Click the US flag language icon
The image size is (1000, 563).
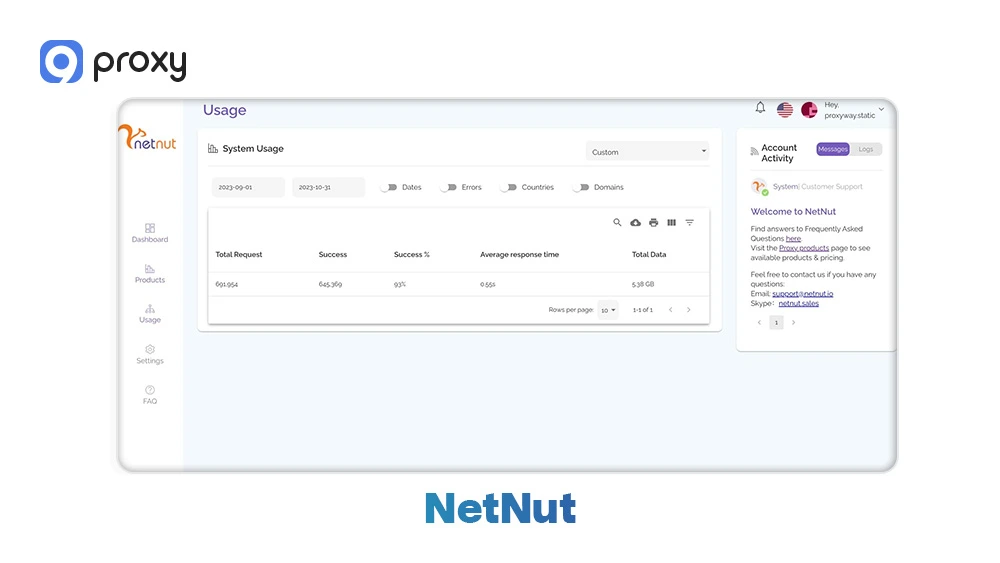785,110
